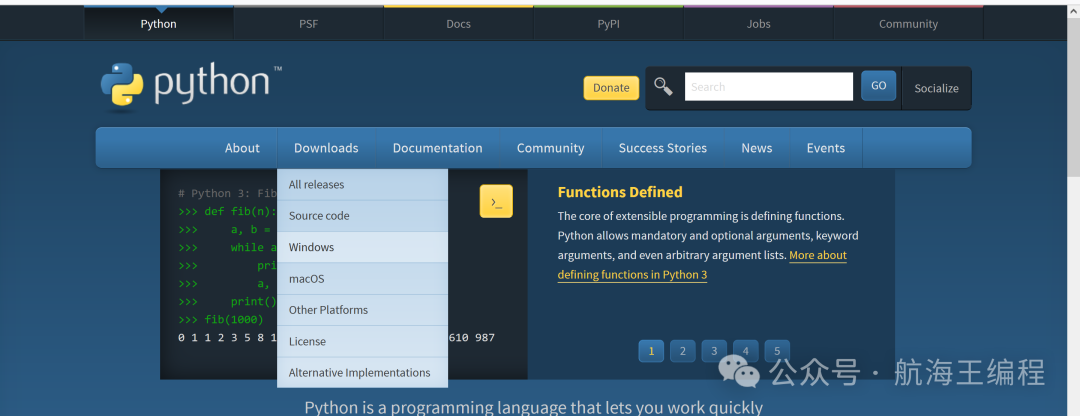This screenshot has height=416, width=1080.
Task: Launch the interactive shell icon button
Action: pyautogui.click(x=496, y=201)
